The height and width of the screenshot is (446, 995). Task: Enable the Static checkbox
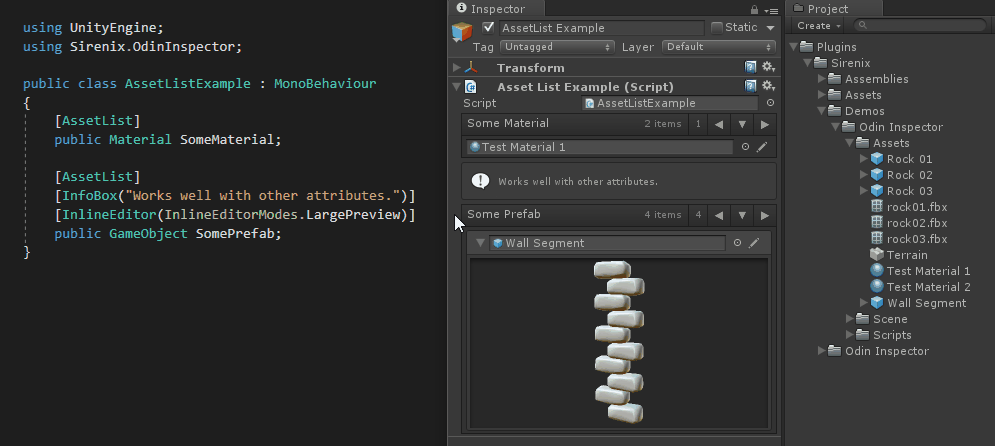pos(717,27)
